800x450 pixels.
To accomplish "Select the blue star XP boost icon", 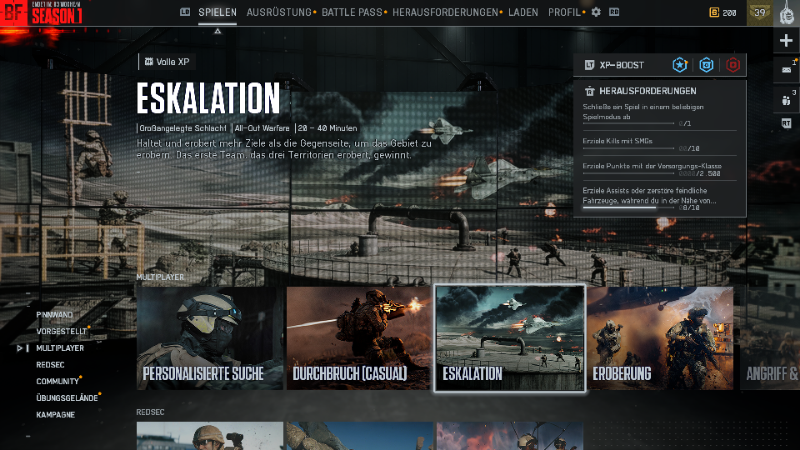I will click(x=680, y=65).
